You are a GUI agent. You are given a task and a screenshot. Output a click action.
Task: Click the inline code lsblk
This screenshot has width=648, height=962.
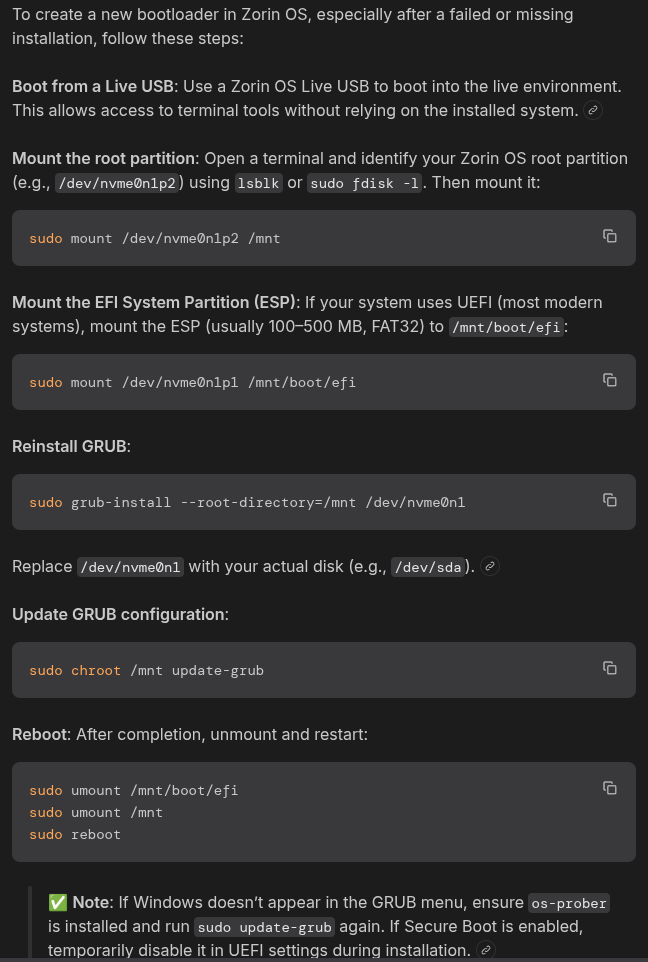[259, 183]
